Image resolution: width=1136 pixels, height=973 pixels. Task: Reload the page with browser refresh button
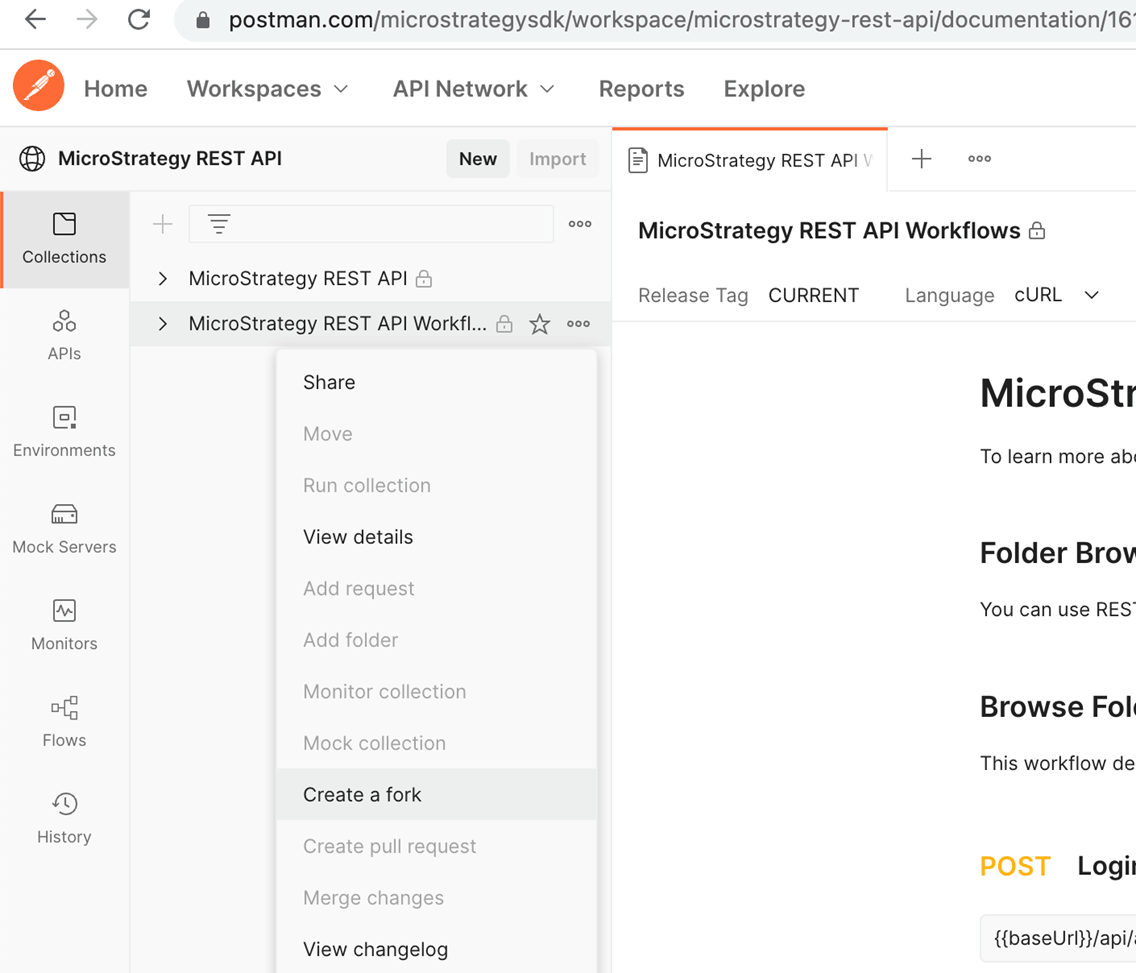[138, 19]
